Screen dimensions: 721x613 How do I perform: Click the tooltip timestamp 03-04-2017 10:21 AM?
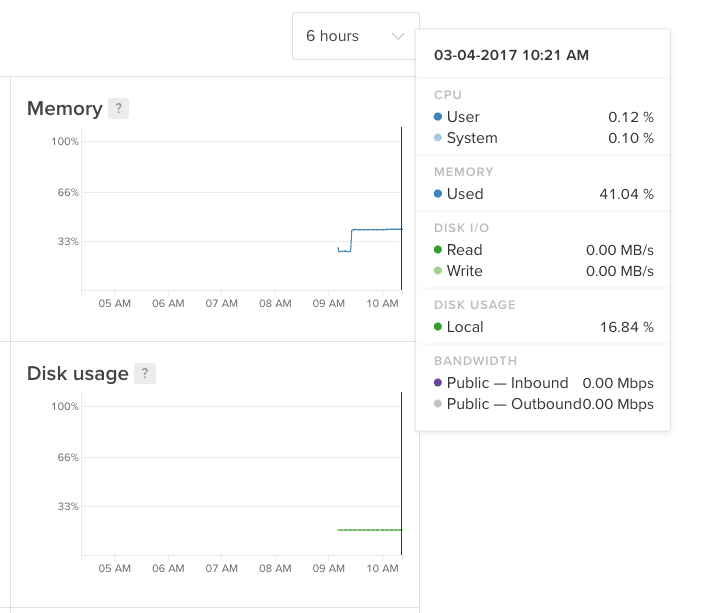tap(511, 55)
